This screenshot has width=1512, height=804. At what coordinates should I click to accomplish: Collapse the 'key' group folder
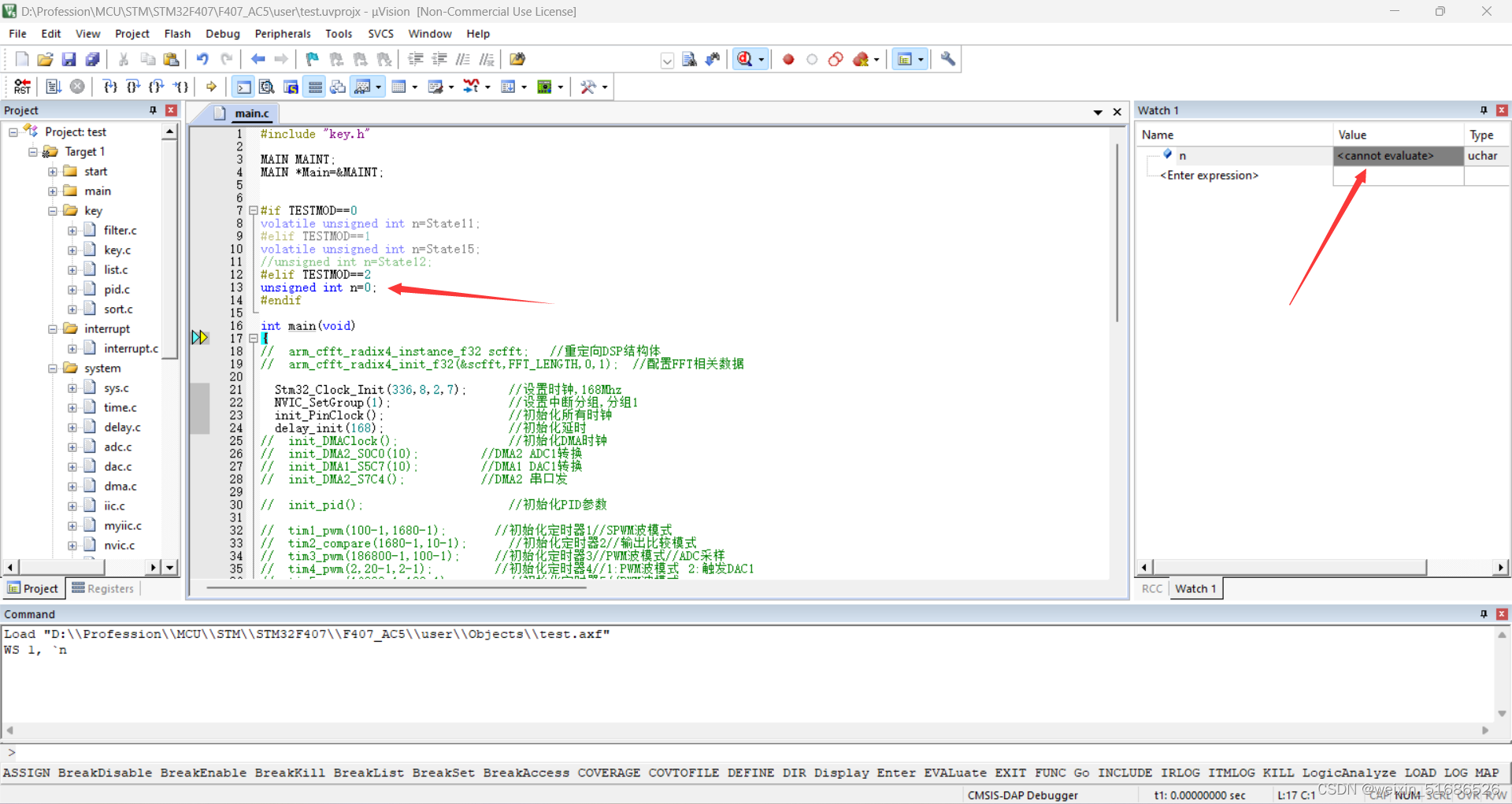point(53,211)
